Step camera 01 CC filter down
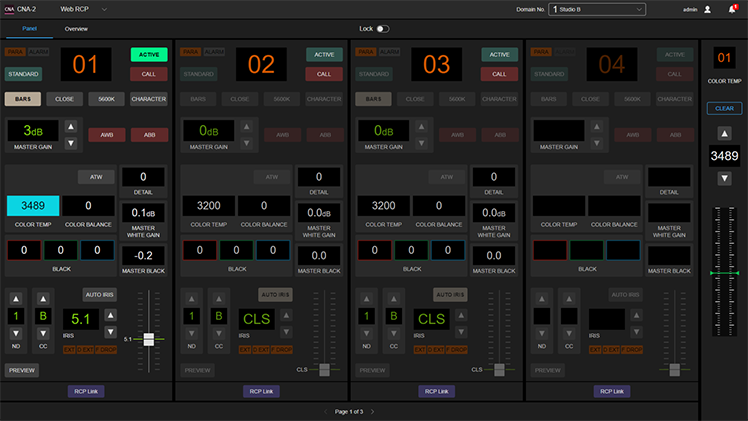This screenshot has width=748, height=421. [x=42, y=335]
